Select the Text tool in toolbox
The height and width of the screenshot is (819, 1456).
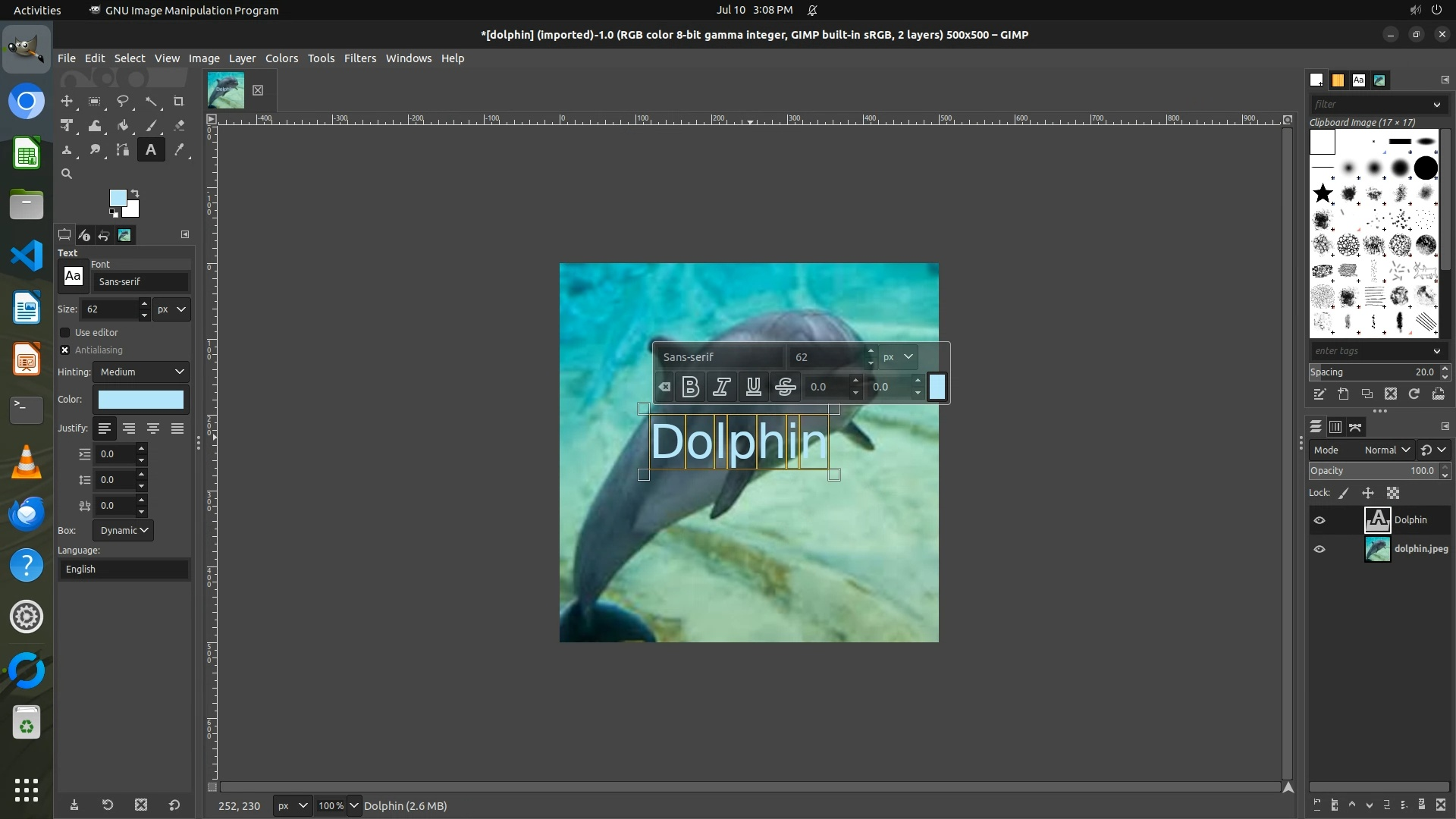(151, 150)
